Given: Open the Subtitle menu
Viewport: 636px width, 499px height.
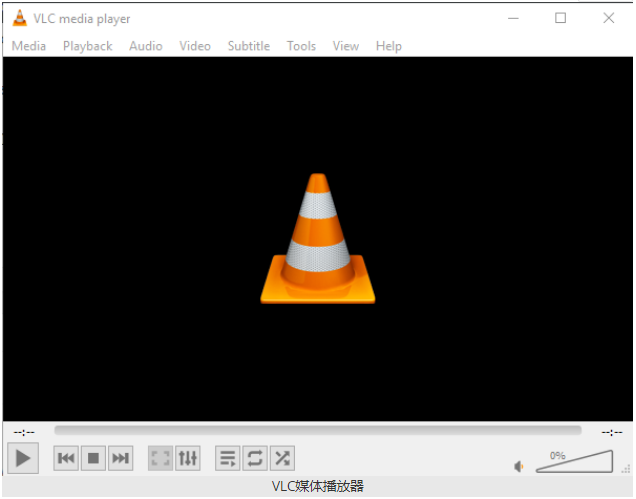Looking at the screenshot, I should coord(249,46).
